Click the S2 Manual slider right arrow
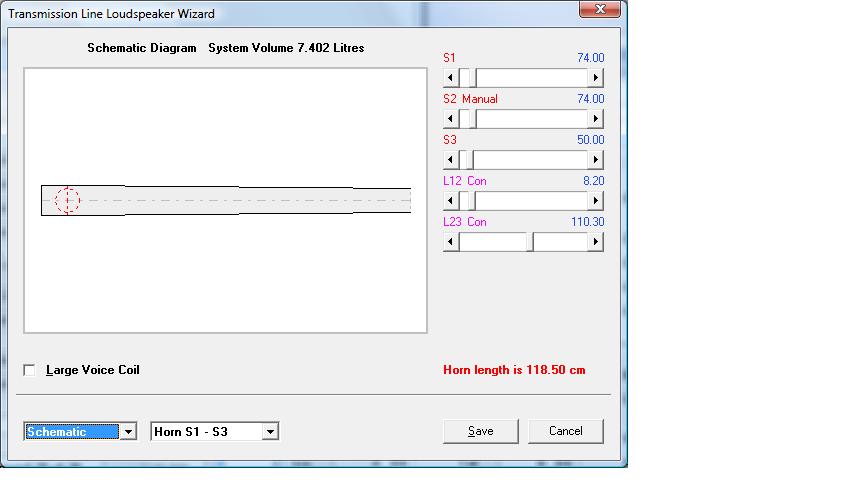 click(x=595, y=119)
